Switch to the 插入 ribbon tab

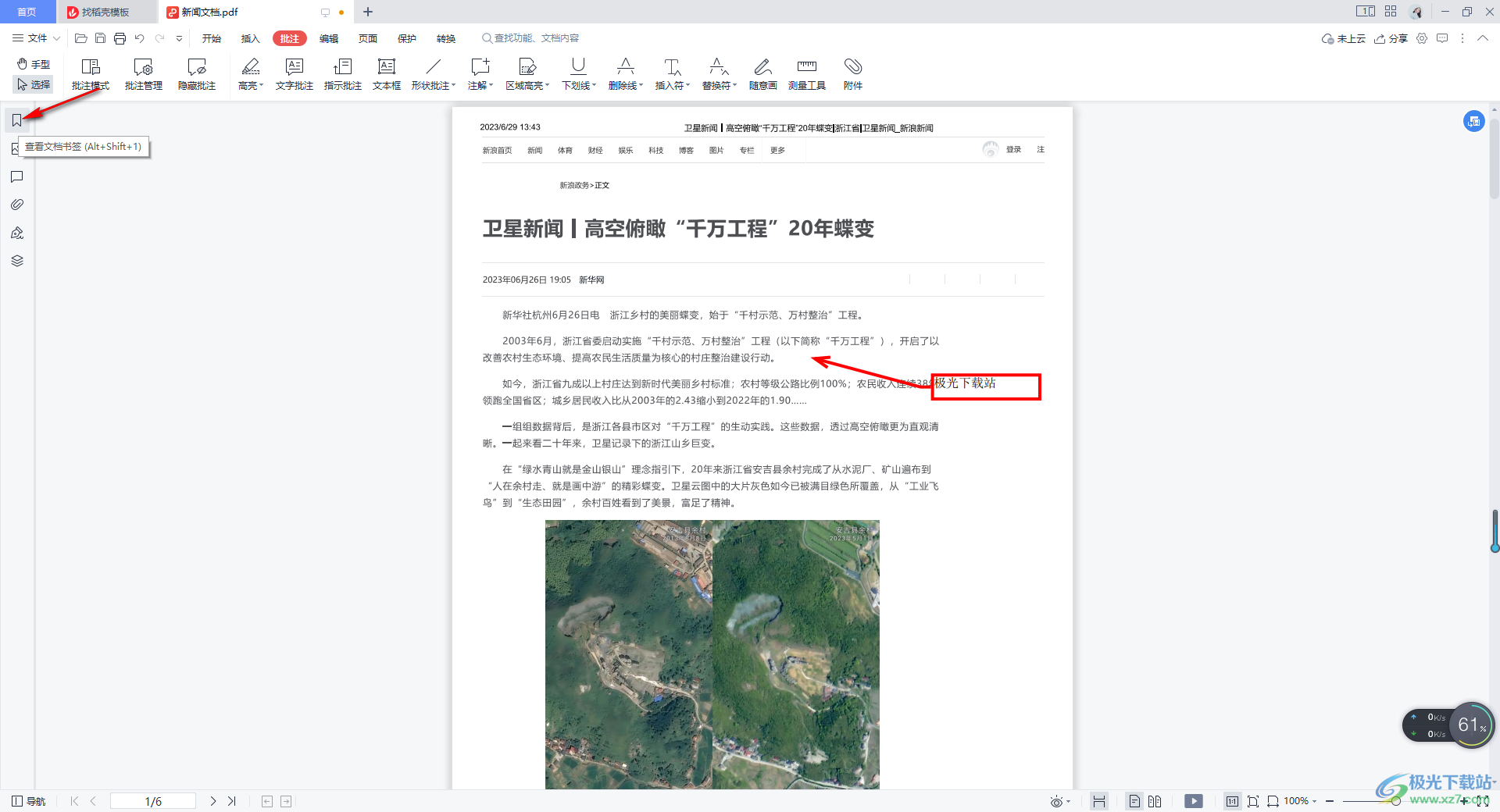[251, 38]
